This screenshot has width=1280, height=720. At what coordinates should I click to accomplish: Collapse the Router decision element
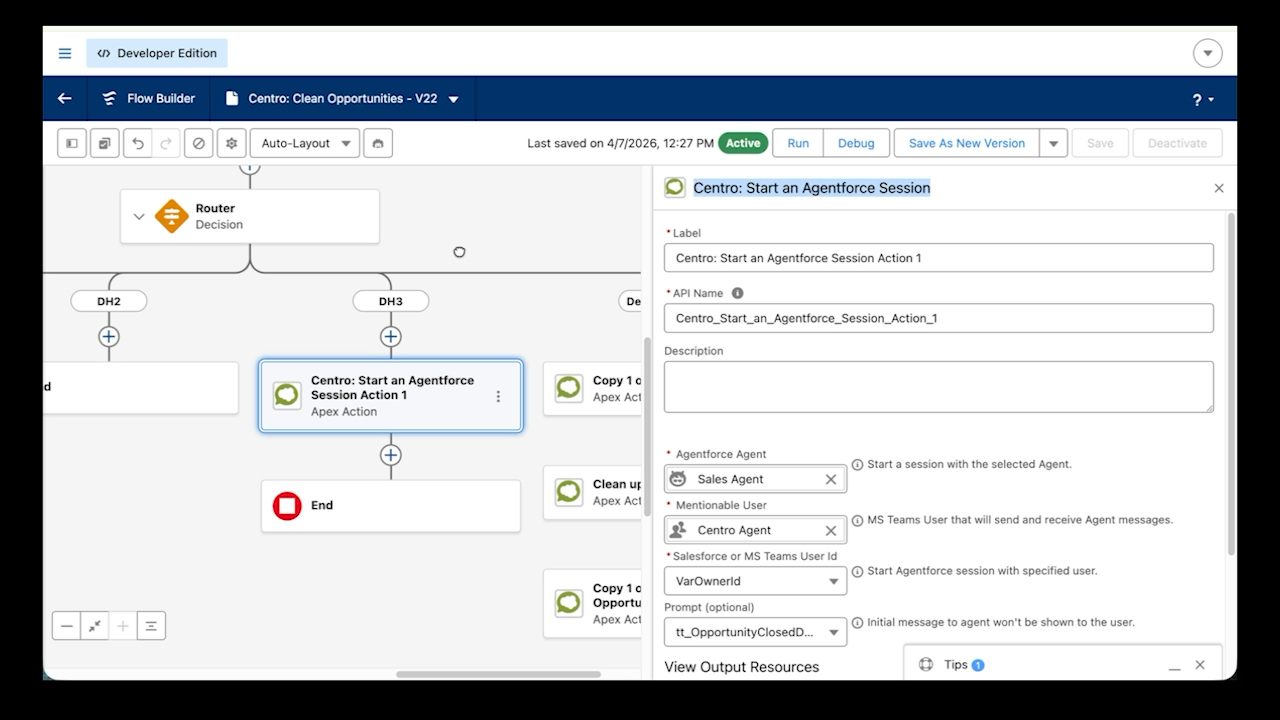point(139,216)
